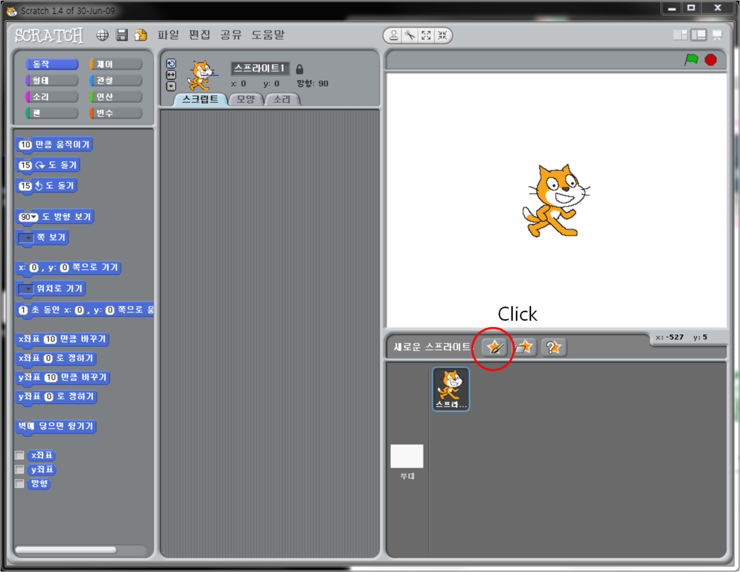Click the save project disk icon
740x572 pixels.
click(x=122, y=35)
